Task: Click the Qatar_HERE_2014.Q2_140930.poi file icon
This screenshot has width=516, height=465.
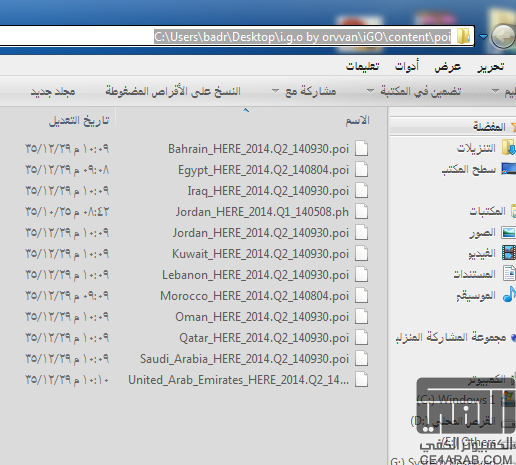Action: click(x=362, y=338)
